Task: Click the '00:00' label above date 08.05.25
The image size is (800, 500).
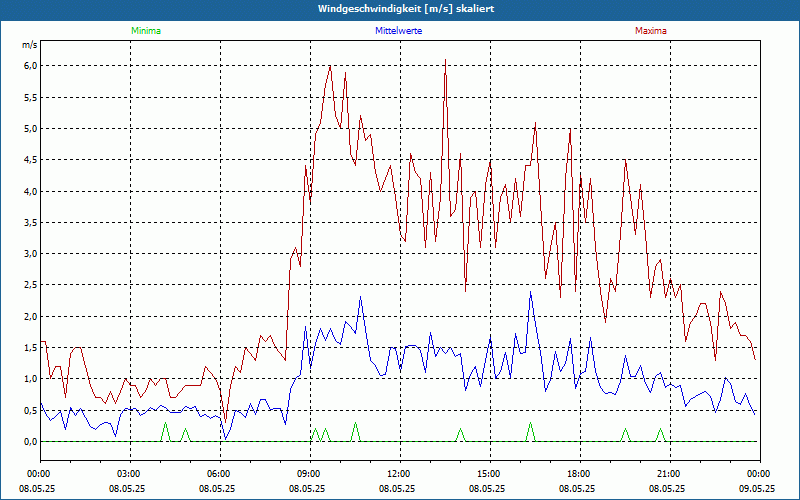Action: click(40, 474)
